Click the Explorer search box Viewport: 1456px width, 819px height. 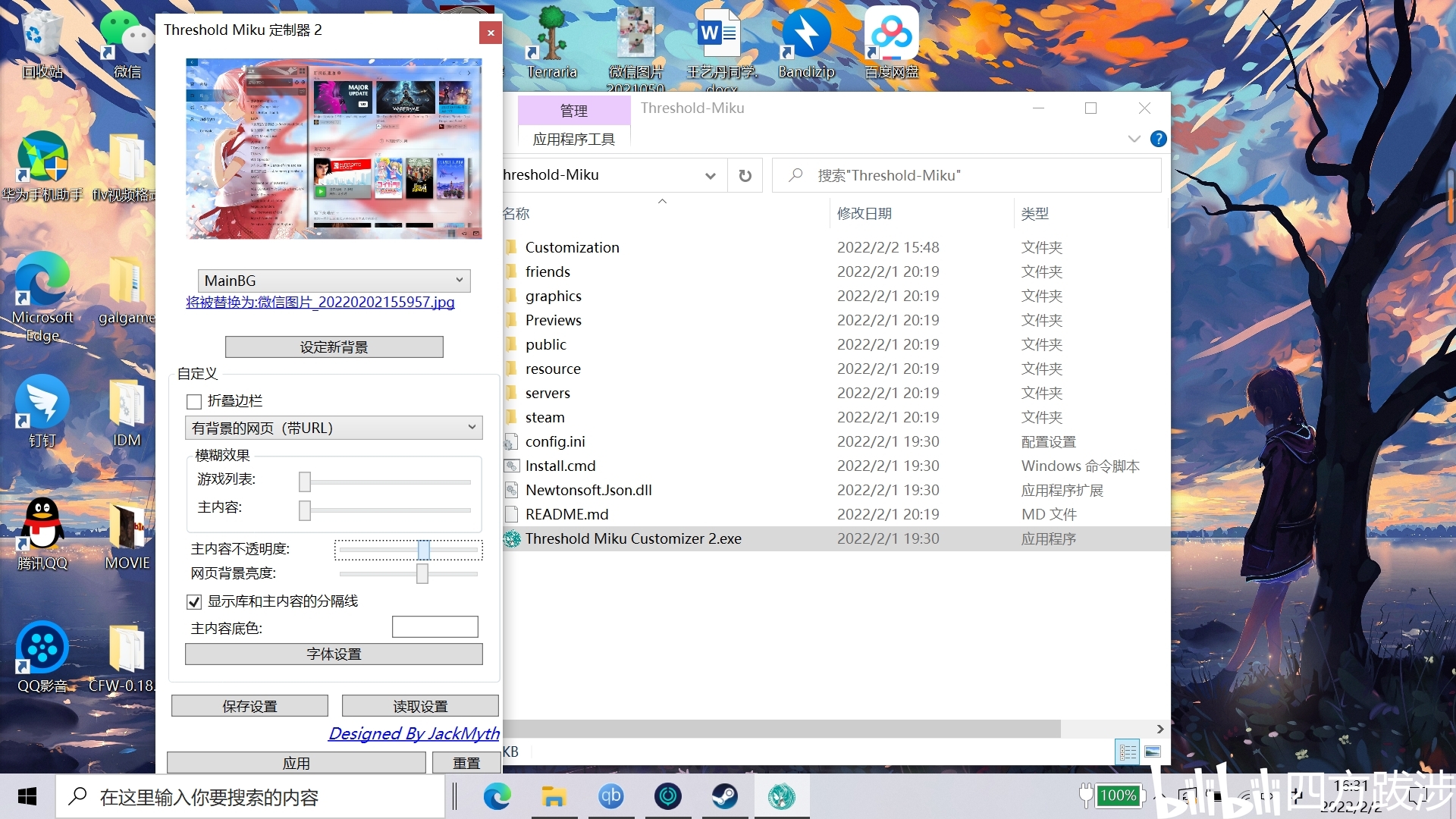click(966, 176)
